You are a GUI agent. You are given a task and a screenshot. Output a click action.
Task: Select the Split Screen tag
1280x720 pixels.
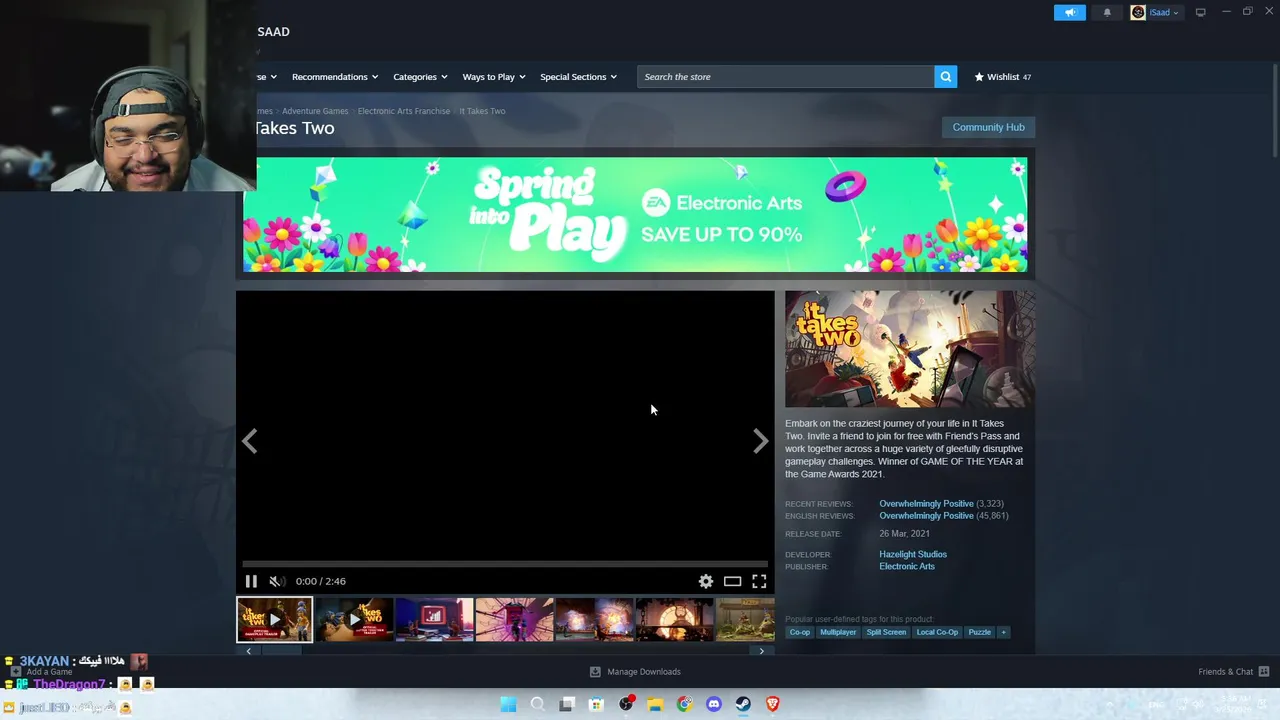[x=886, y=632]
